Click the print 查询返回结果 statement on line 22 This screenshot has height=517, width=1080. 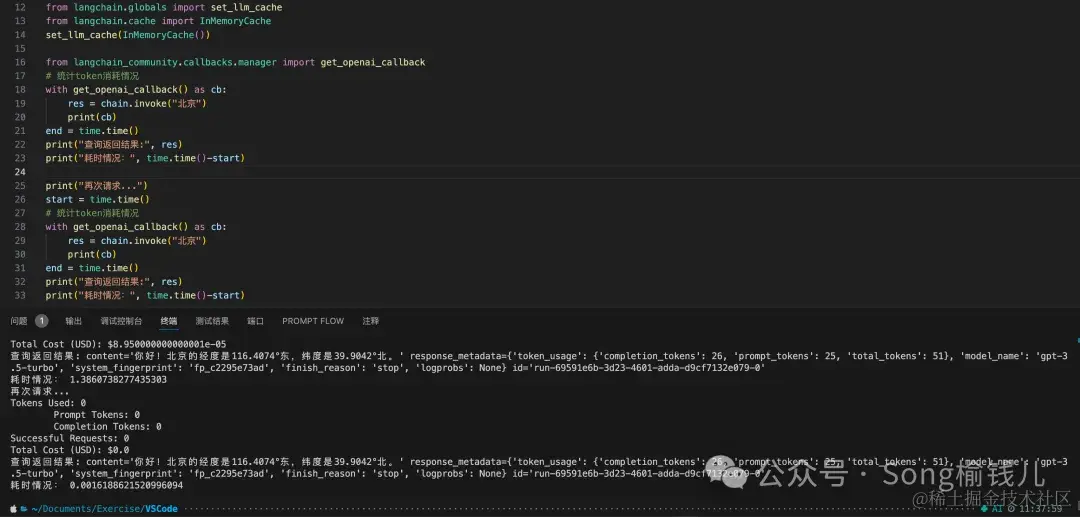(114, 145)
